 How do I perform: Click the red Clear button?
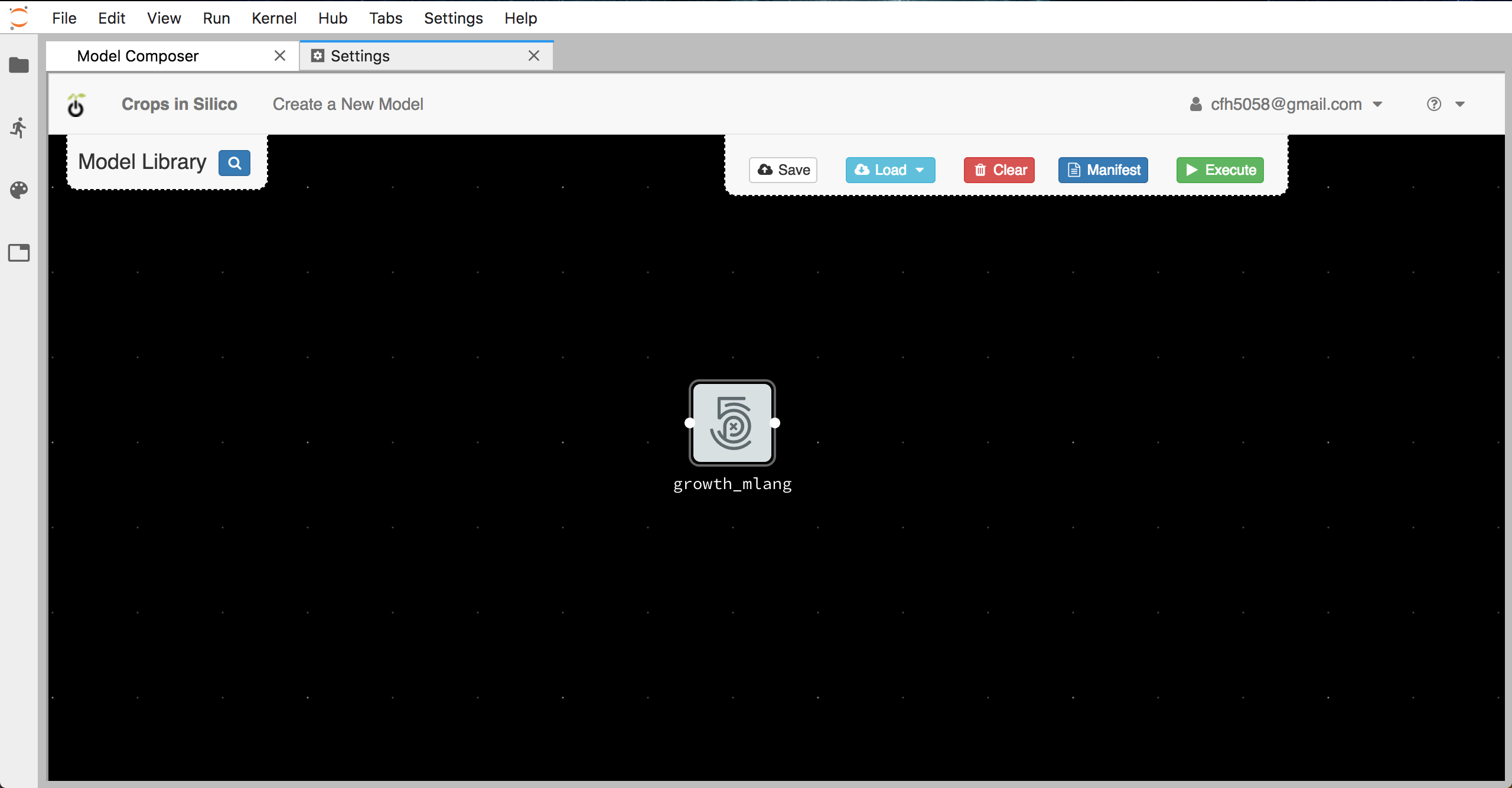tap(999, 170)
